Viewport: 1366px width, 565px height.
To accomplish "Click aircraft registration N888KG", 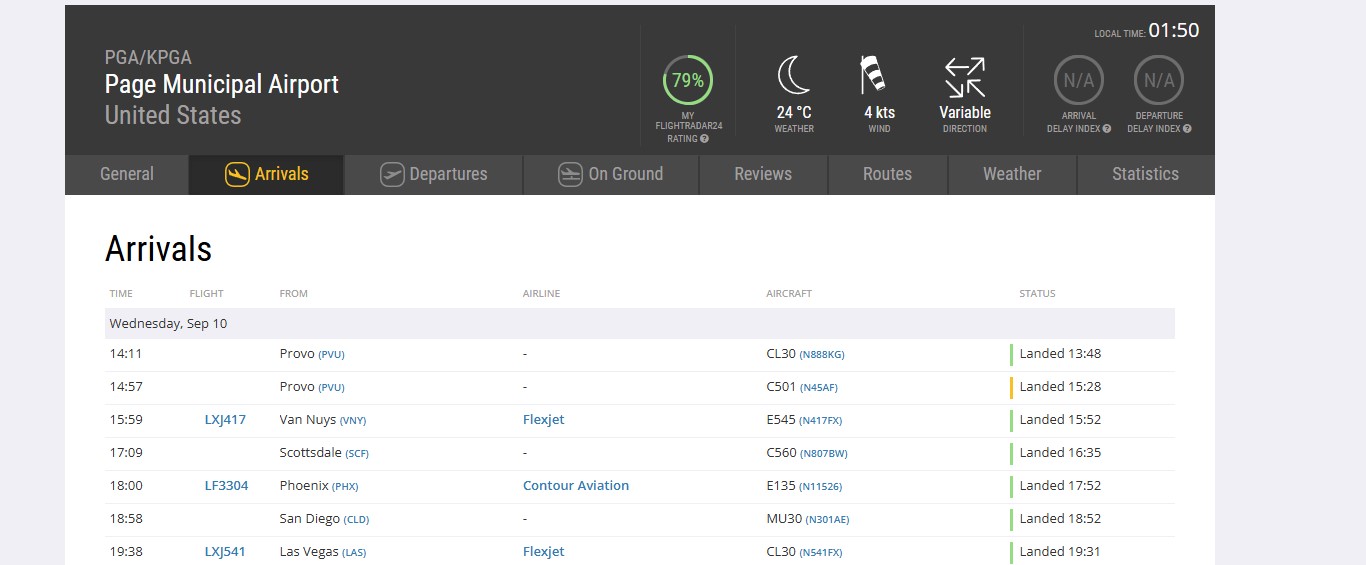I will click(x=822, y=355).
